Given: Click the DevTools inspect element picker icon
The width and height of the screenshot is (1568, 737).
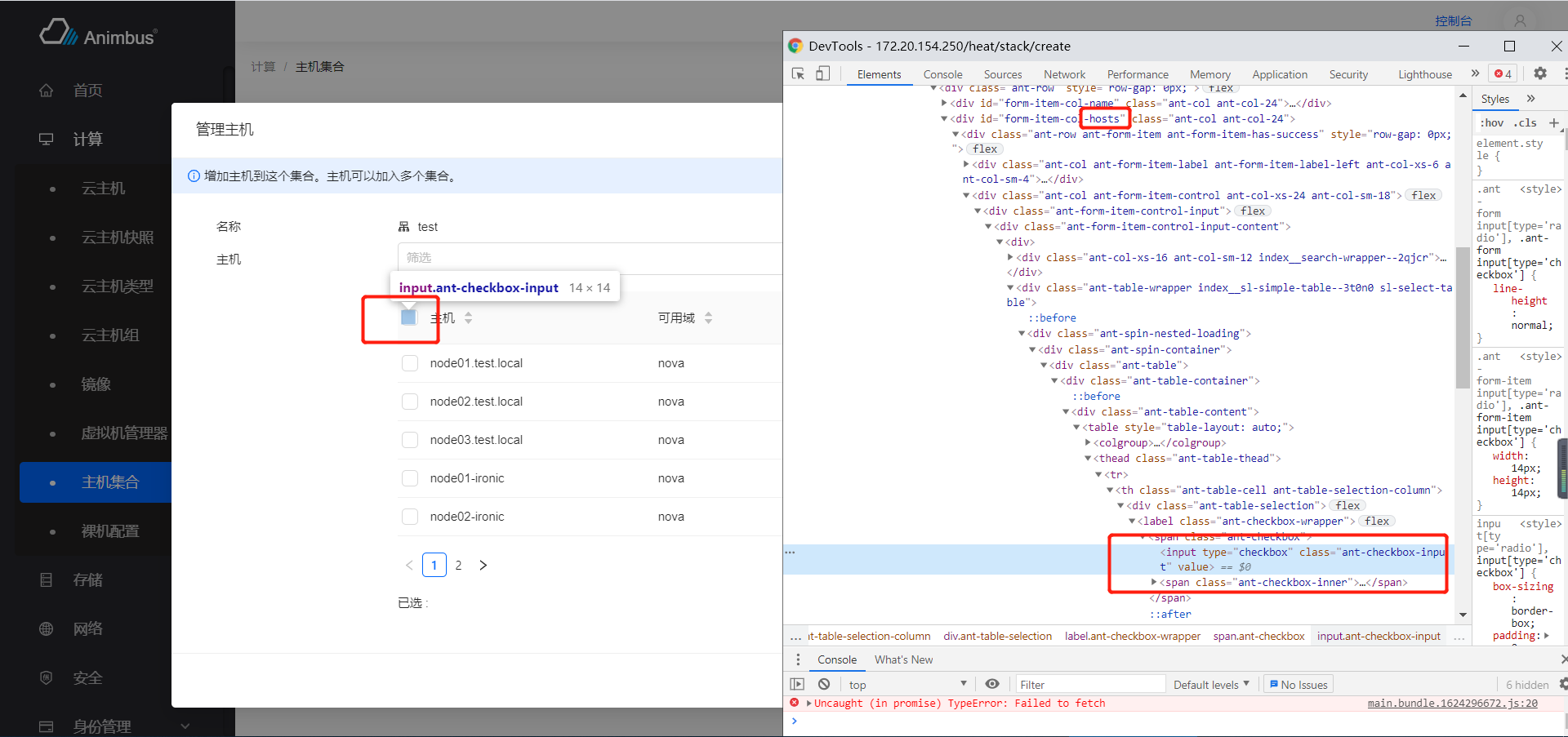Looking at the screenshot, I should tap(799, 74).
